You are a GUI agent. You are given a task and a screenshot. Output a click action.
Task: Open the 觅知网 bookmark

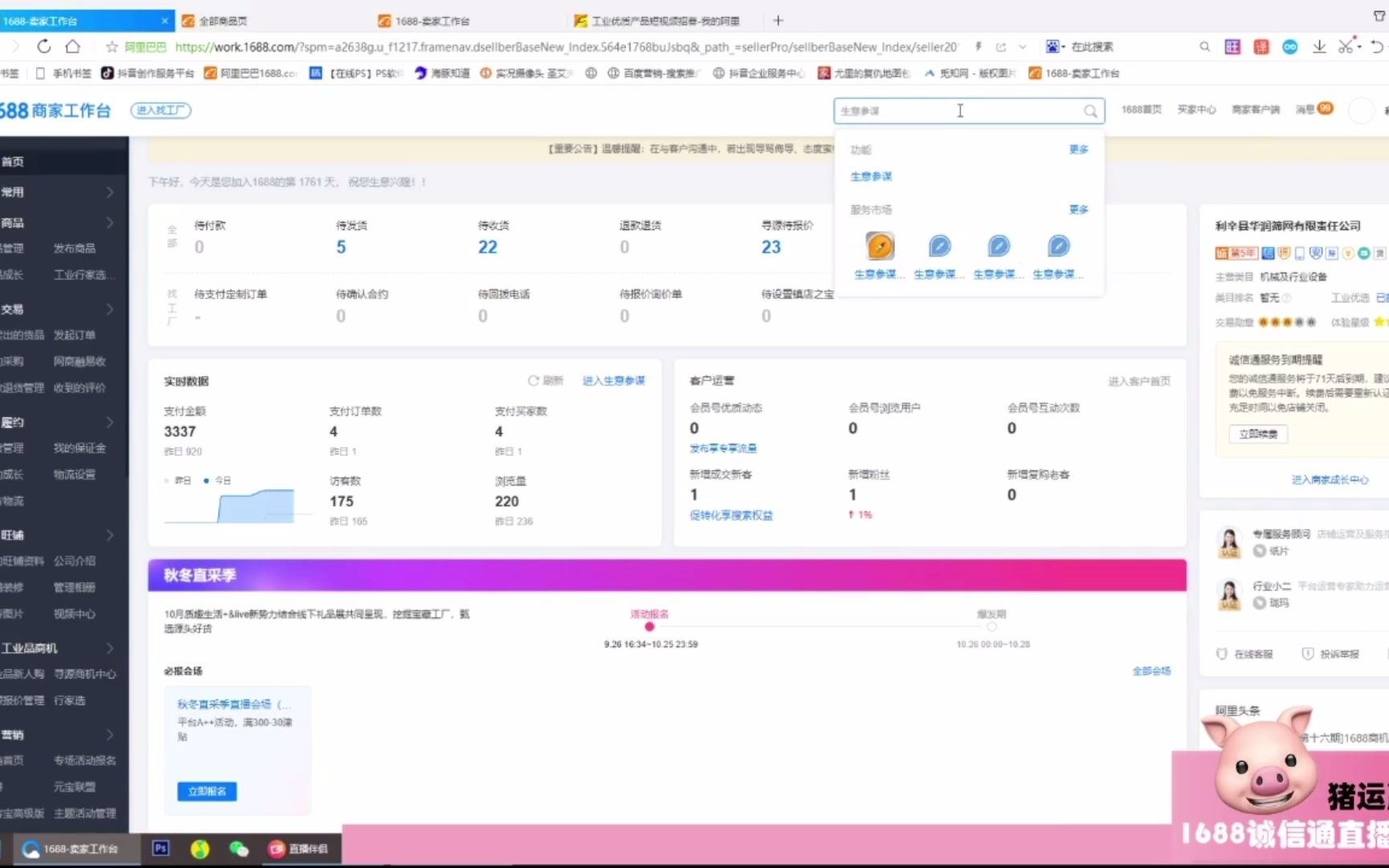(x=969, y=73)
